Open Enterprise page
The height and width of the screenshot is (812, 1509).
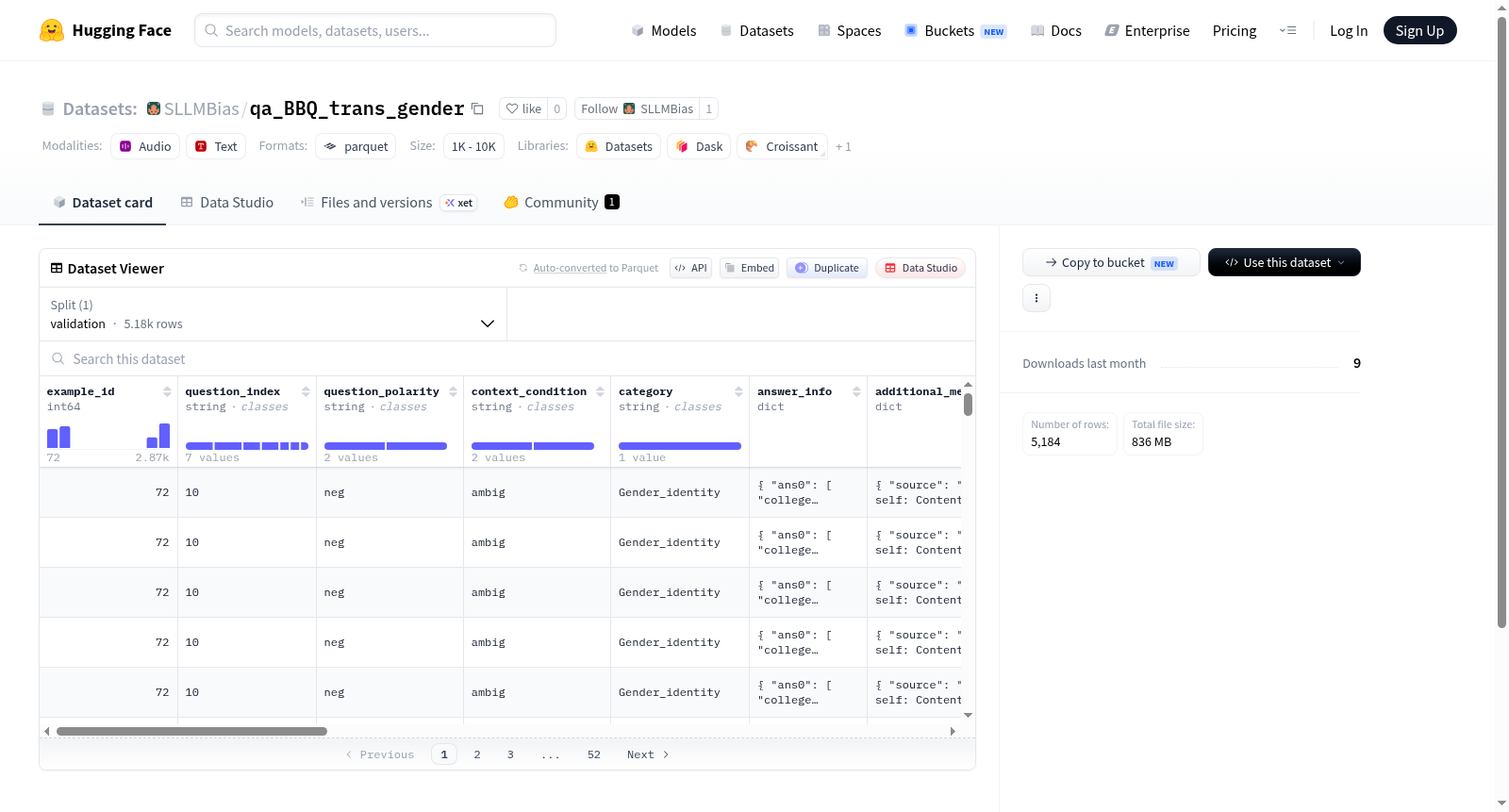click(1147, 30)
